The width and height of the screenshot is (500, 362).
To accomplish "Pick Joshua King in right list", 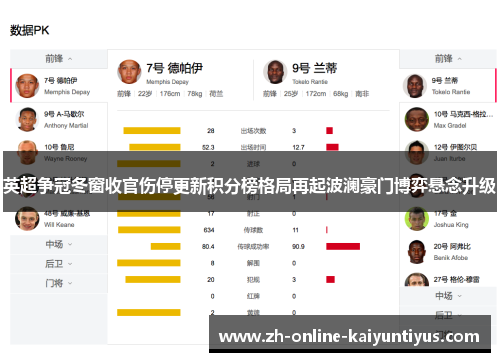I will pos(448,219).
